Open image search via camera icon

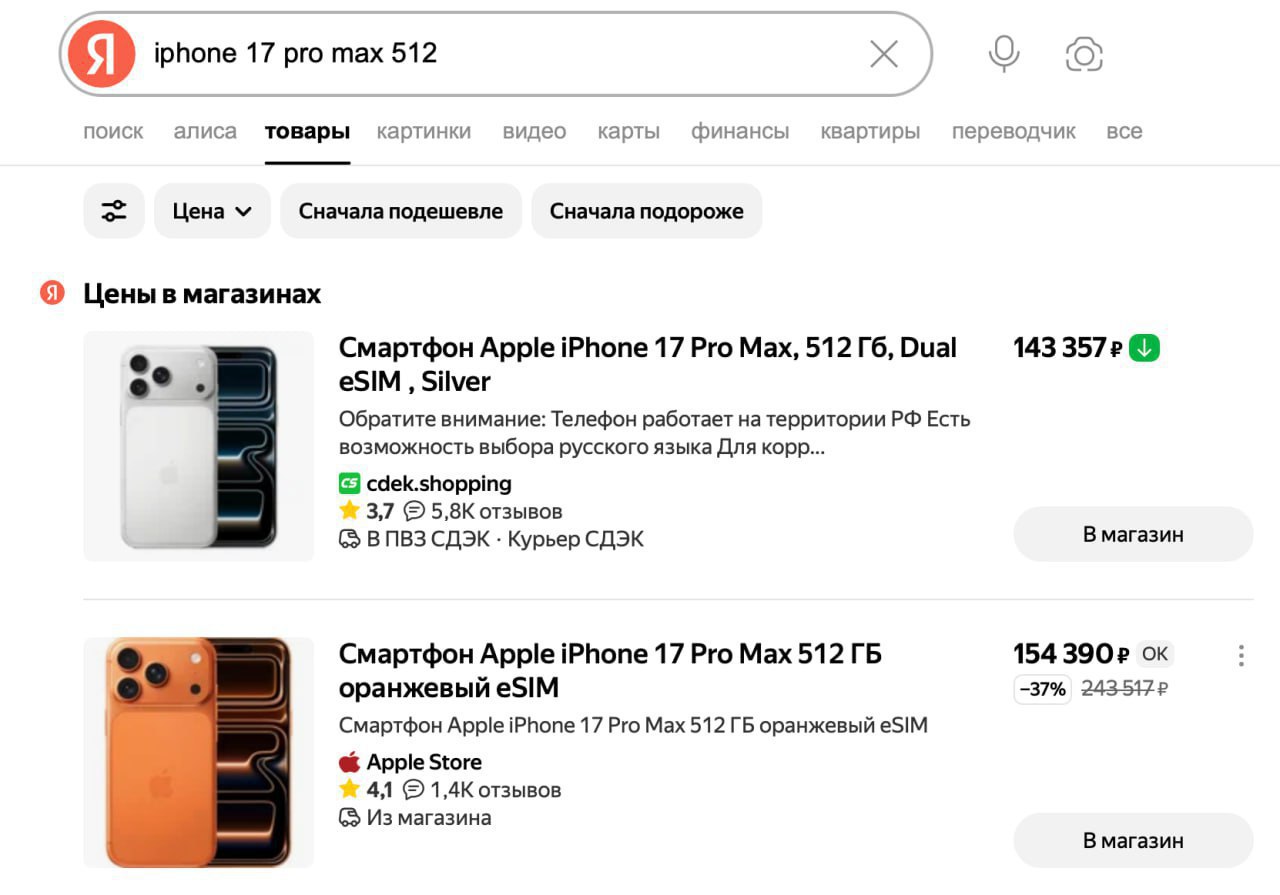tap(1084, 54)
